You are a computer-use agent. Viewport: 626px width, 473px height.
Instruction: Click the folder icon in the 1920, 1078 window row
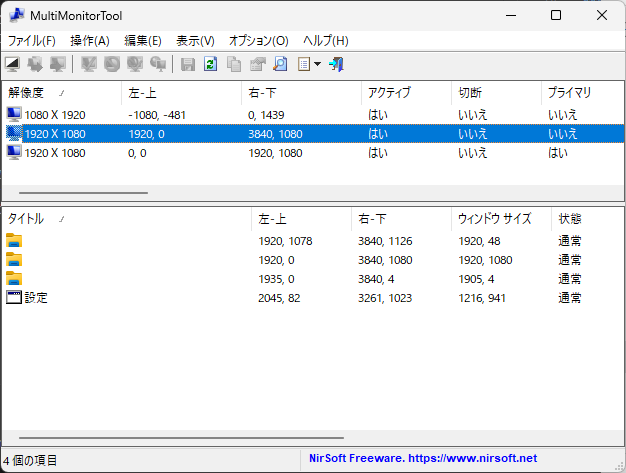click(x=14, y=241)
